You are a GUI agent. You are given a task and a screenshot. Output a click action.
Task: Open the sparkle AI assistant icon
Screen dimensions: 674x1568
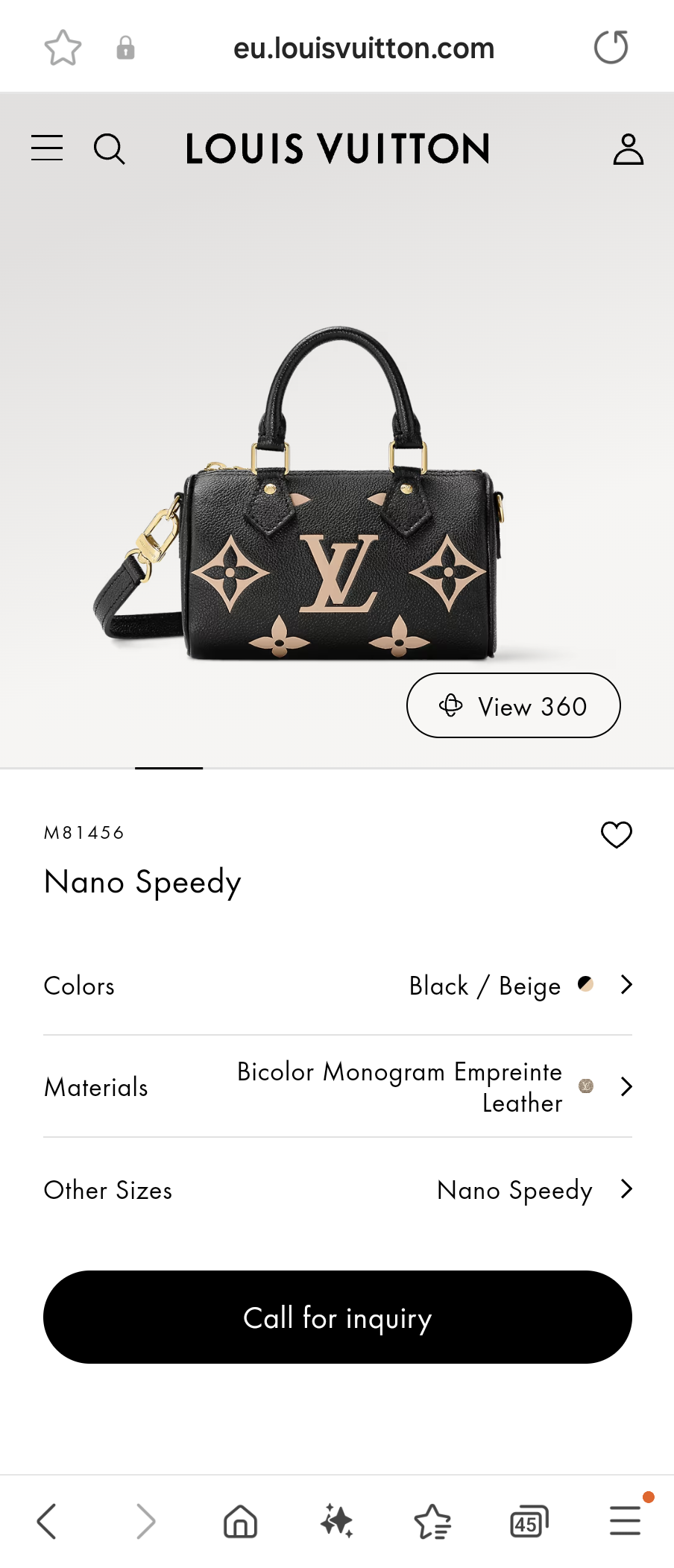coord(336,1521)
